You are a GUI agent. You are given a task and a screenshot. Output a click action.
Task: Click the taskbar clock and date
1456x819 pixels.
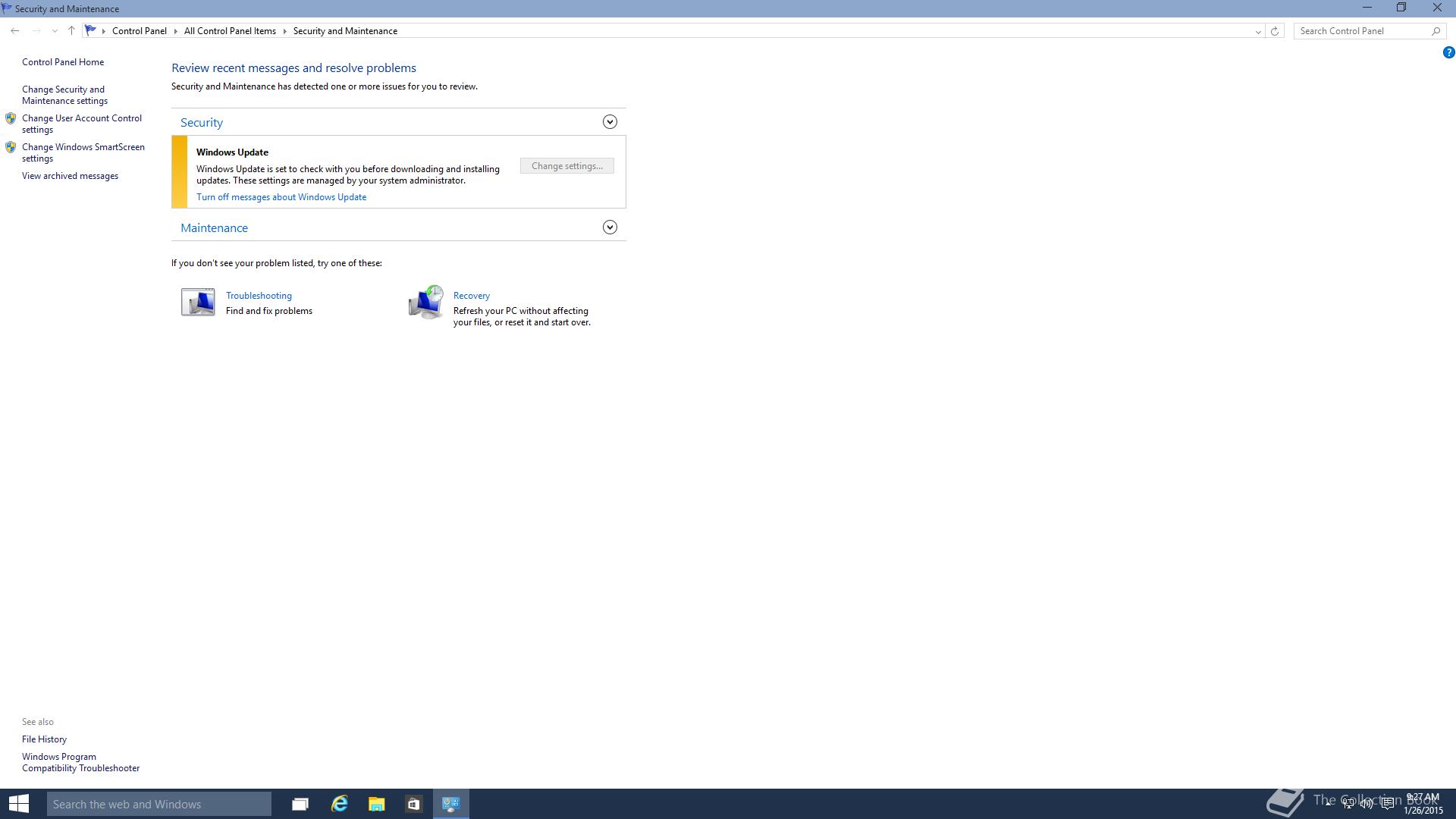1423,804
